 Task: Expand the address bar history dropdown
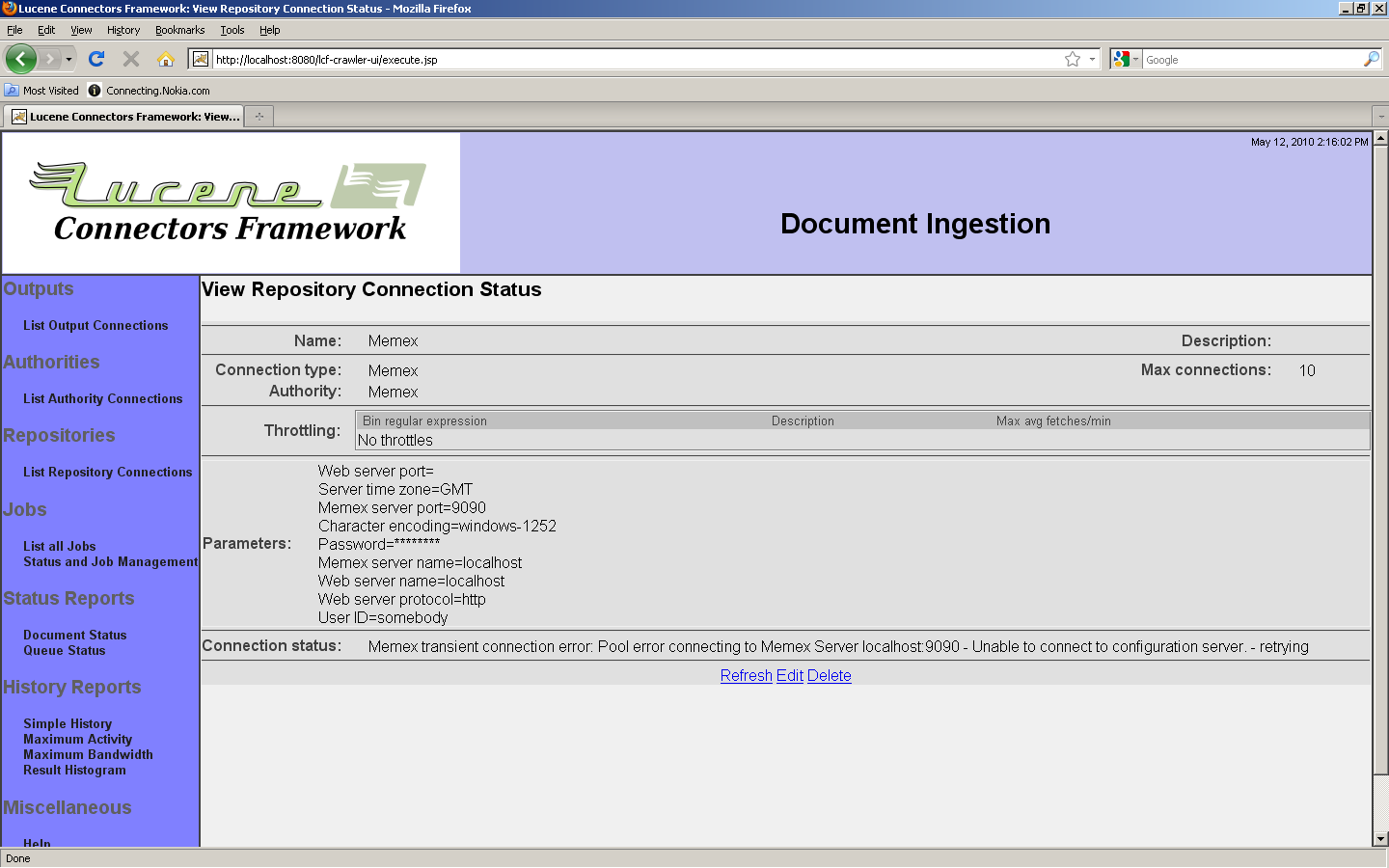pos(1092,59)
